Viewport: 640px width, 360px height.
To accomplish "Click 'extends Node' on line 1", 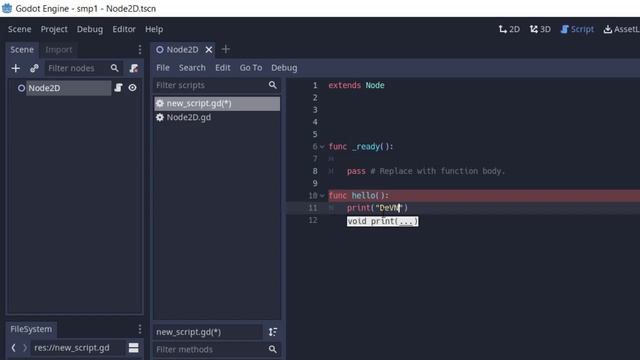I will coord(356,85).
